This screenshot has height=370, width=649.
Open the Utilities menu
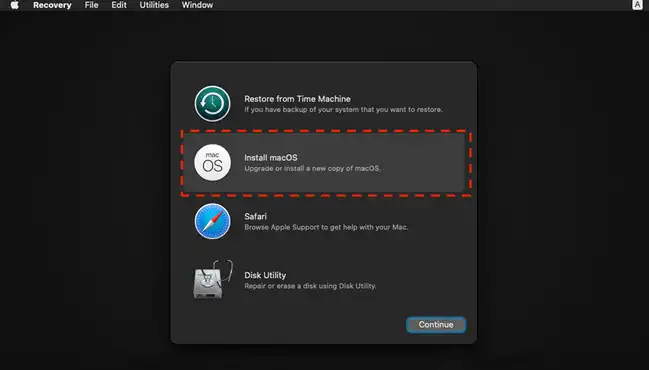pyautogui.click(x=154, y=5)
